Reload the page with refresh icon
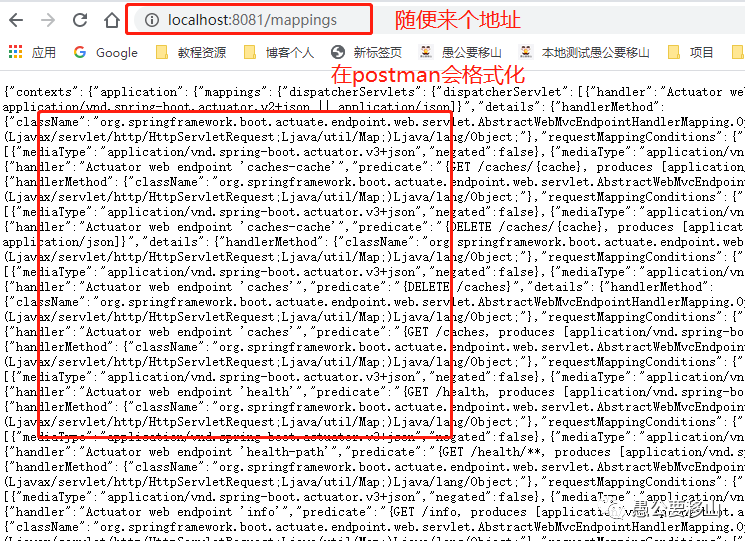Viewport: 745px width, 541px height. coord(80,20)
